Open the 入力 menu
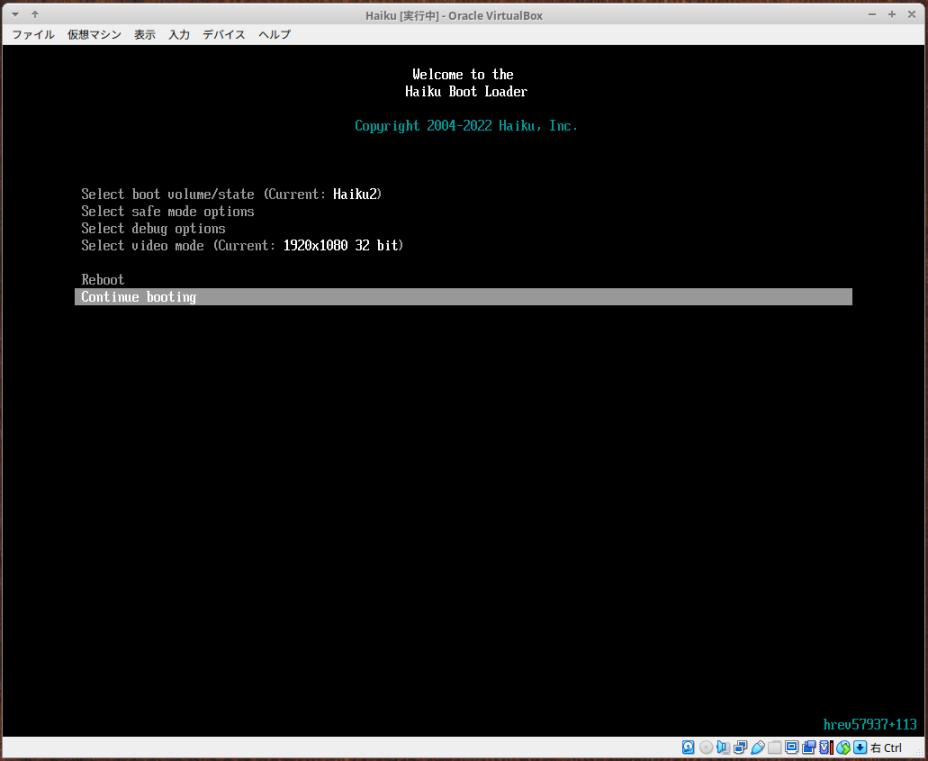928x761 pixels. click(x=179, y=34)
